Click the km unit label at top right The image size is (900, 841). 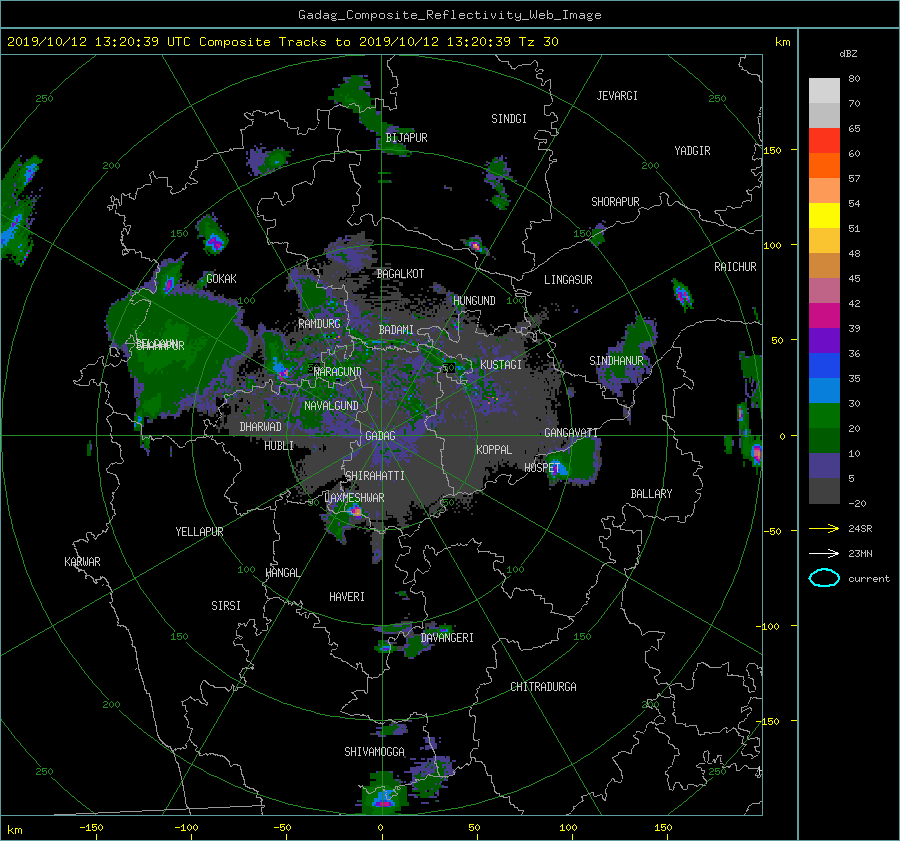click(x=782, y=42)
